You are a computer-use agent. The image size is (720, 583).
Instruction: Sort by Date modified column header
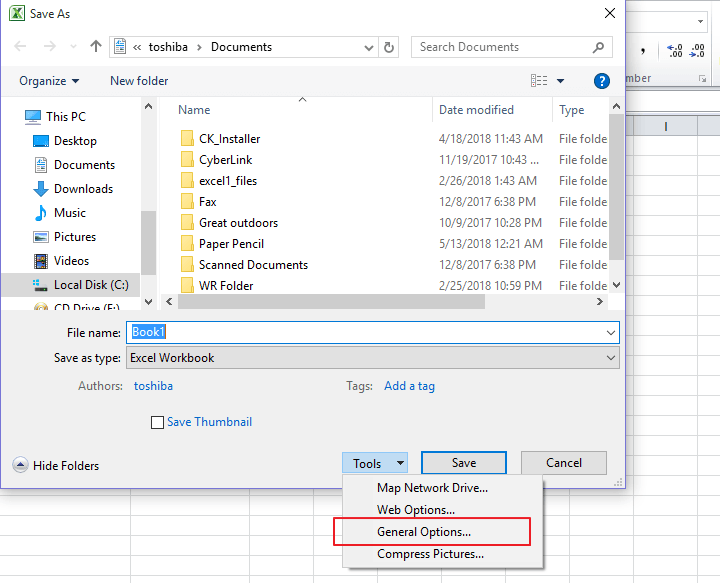click(x=476, y=110)
